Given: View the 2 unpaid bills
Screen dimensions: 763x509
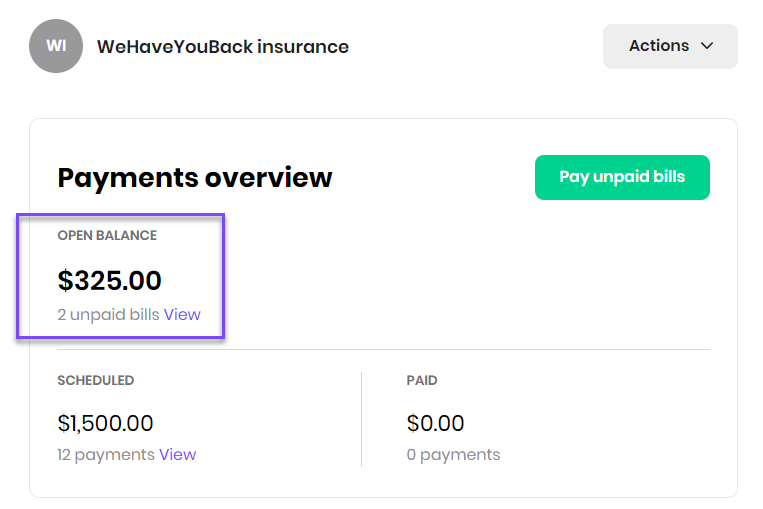Looking at the screenshot, I should (x=182, y=314).
